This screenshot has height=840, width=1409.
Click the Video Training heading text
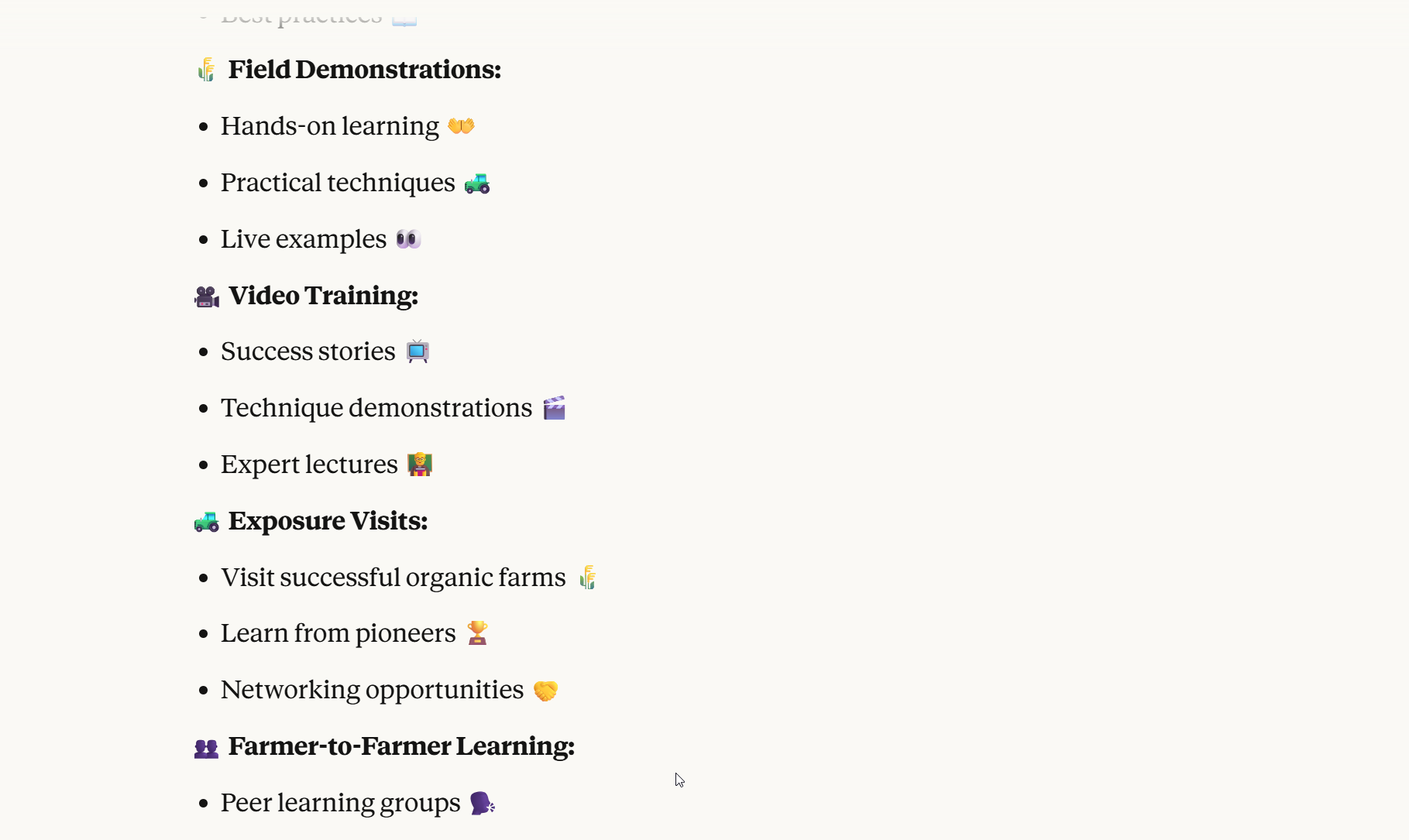[323, 296]
